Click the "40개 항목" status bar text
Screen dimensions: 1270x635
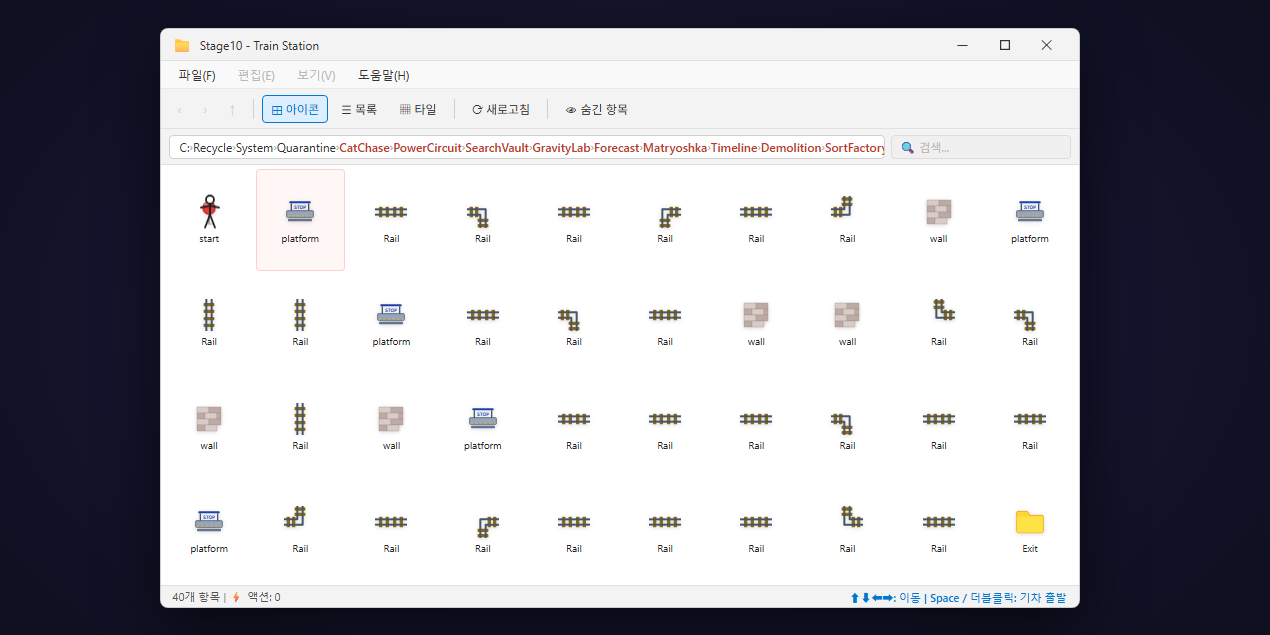[195, 597]
